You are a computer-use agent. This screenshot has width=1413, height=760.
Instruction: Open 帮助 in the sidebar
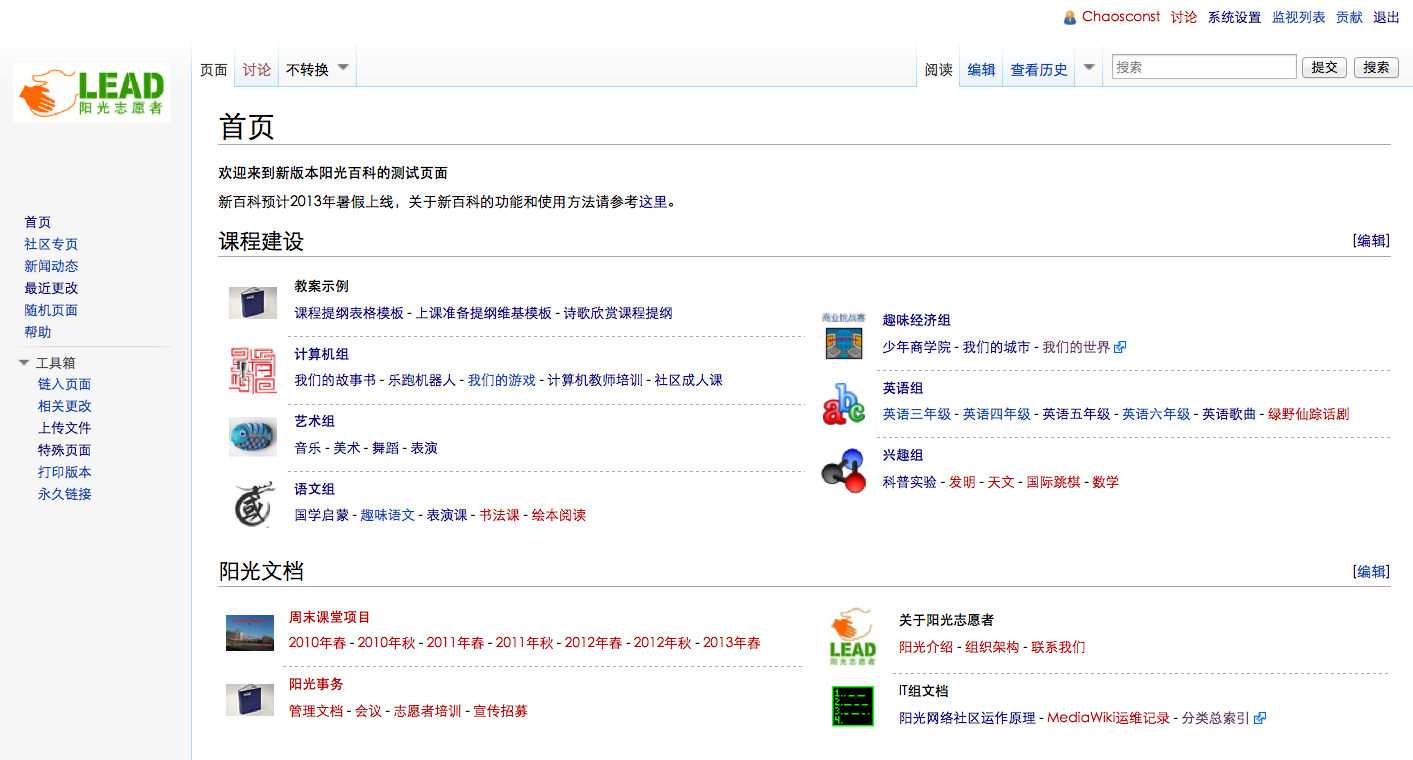pyautogui.click(x=37, y=332)
